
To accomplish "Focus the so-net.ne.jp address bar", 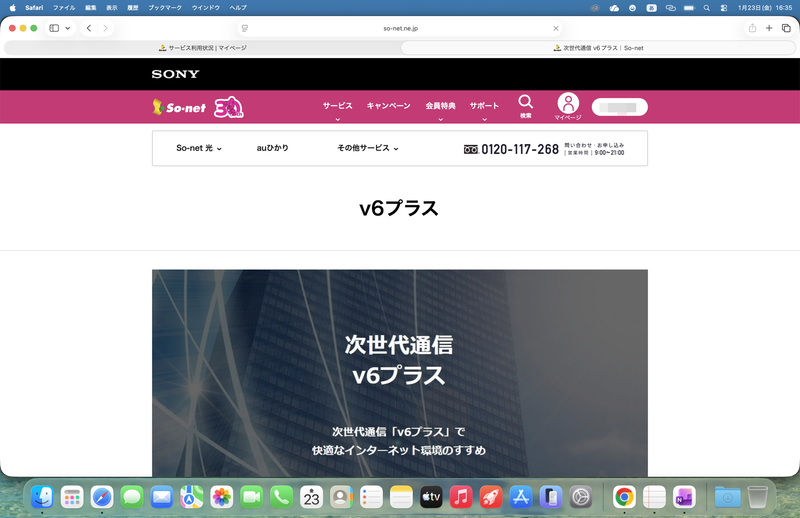I will (x=401, y=29).
